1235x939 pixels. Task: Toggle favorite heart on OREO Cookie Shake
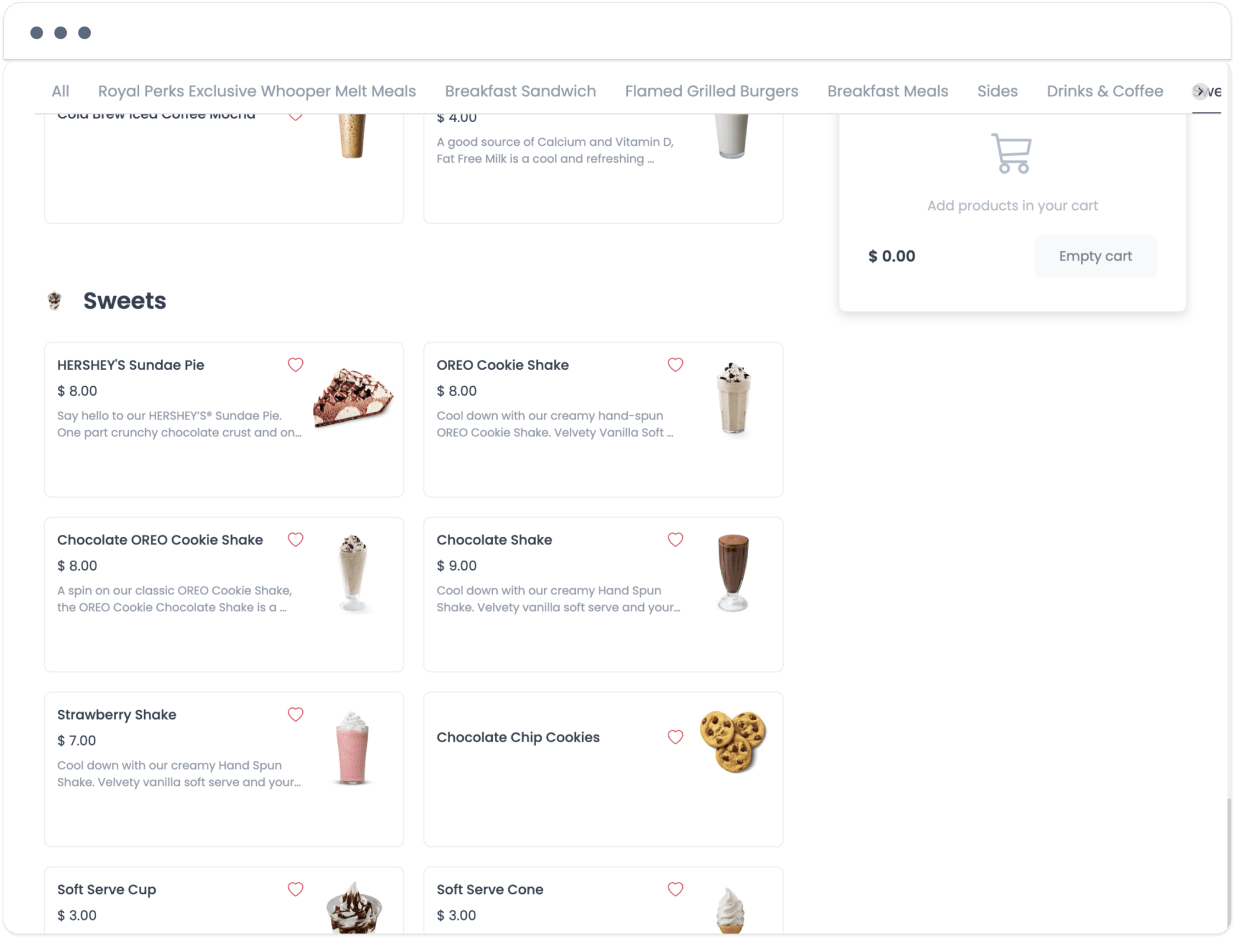tap(676, 365)
